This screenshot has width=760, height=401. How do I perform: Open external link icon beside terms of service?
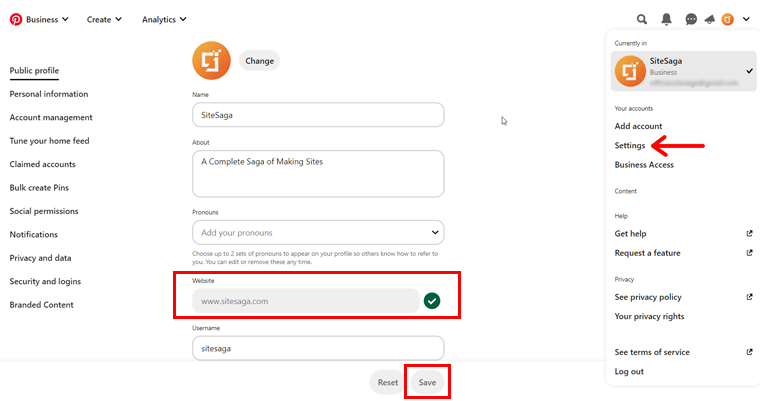coord(749,352)
